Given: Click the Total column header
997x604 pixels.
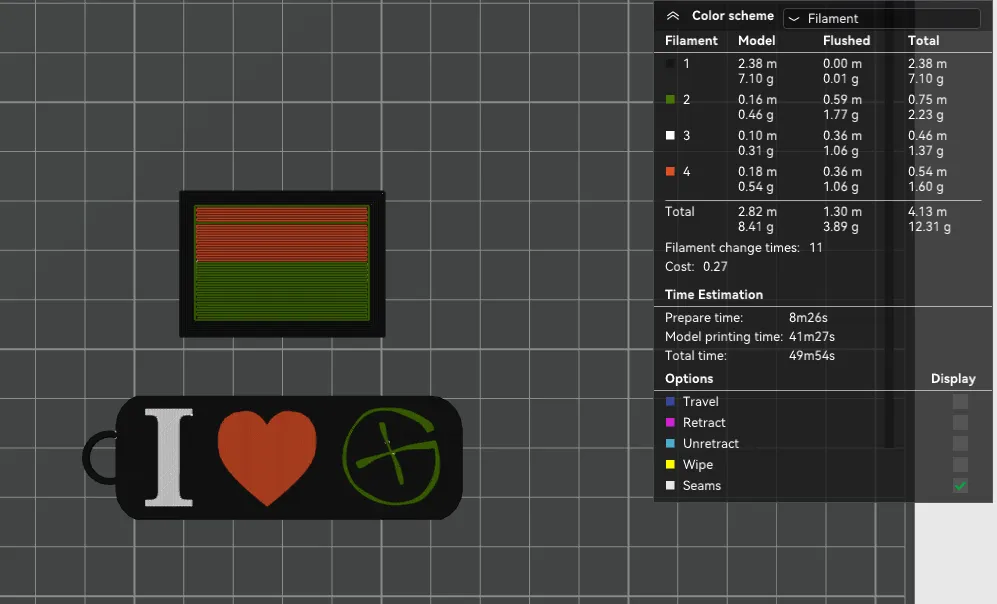Looking at the screenshot, I should 923,41.
